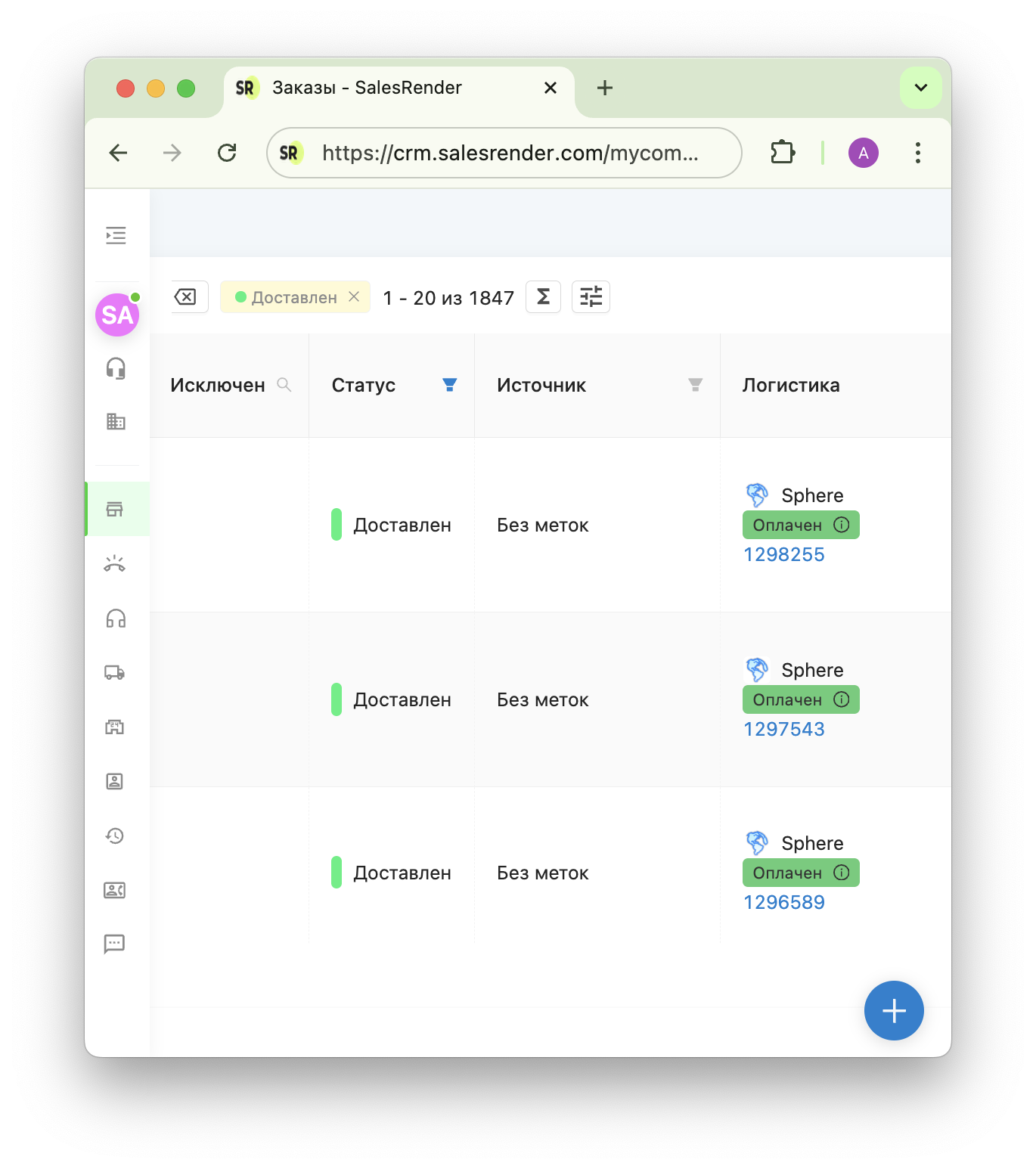Open Chrome three-dot menu

click(x=918, y=153)
